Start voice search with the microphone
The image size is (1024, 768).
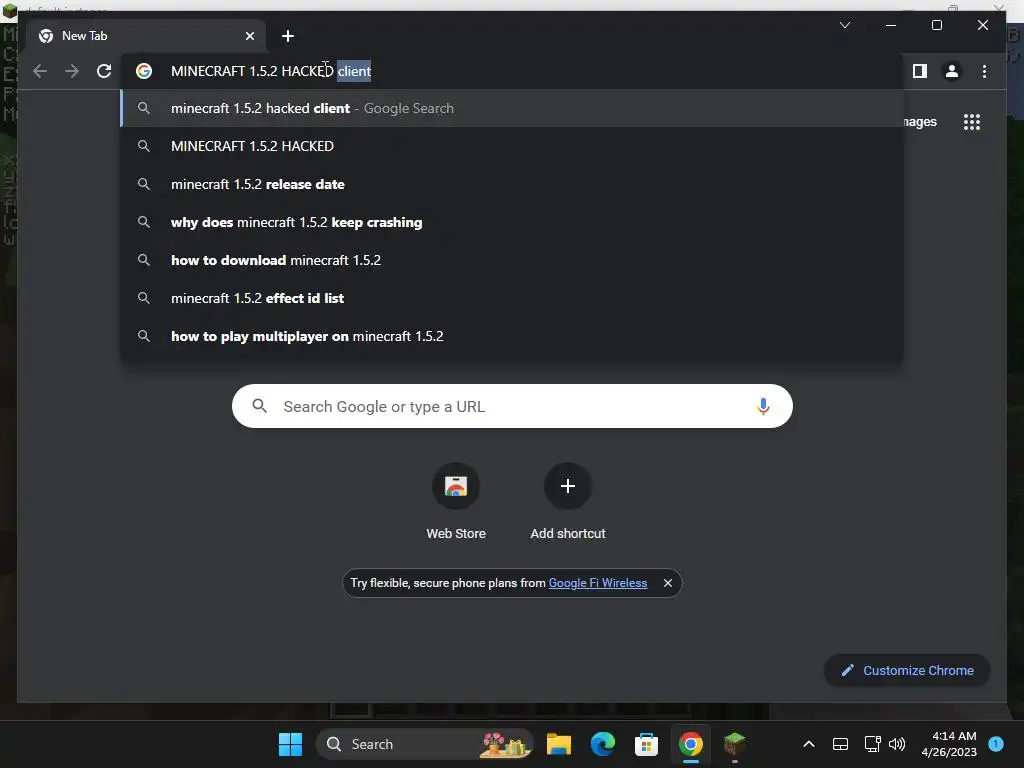tap(763, 406)
